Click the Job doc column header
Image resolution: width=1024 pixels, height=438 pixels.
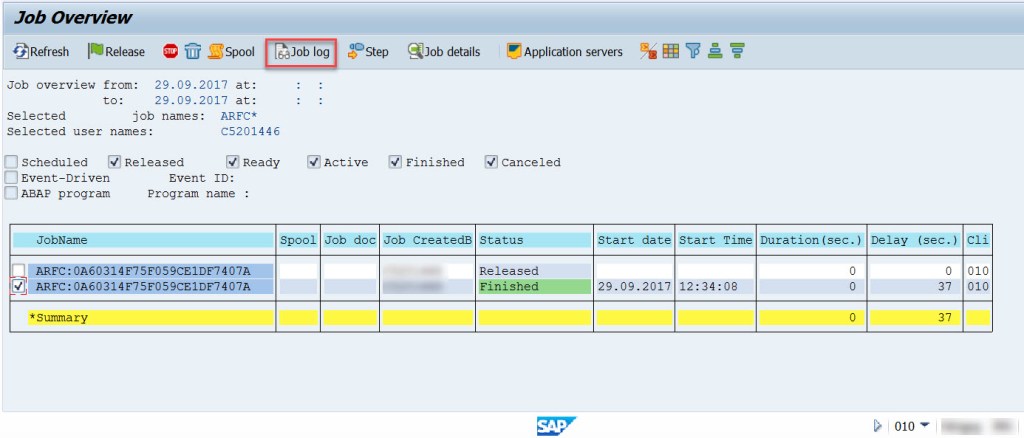point(350,240)
